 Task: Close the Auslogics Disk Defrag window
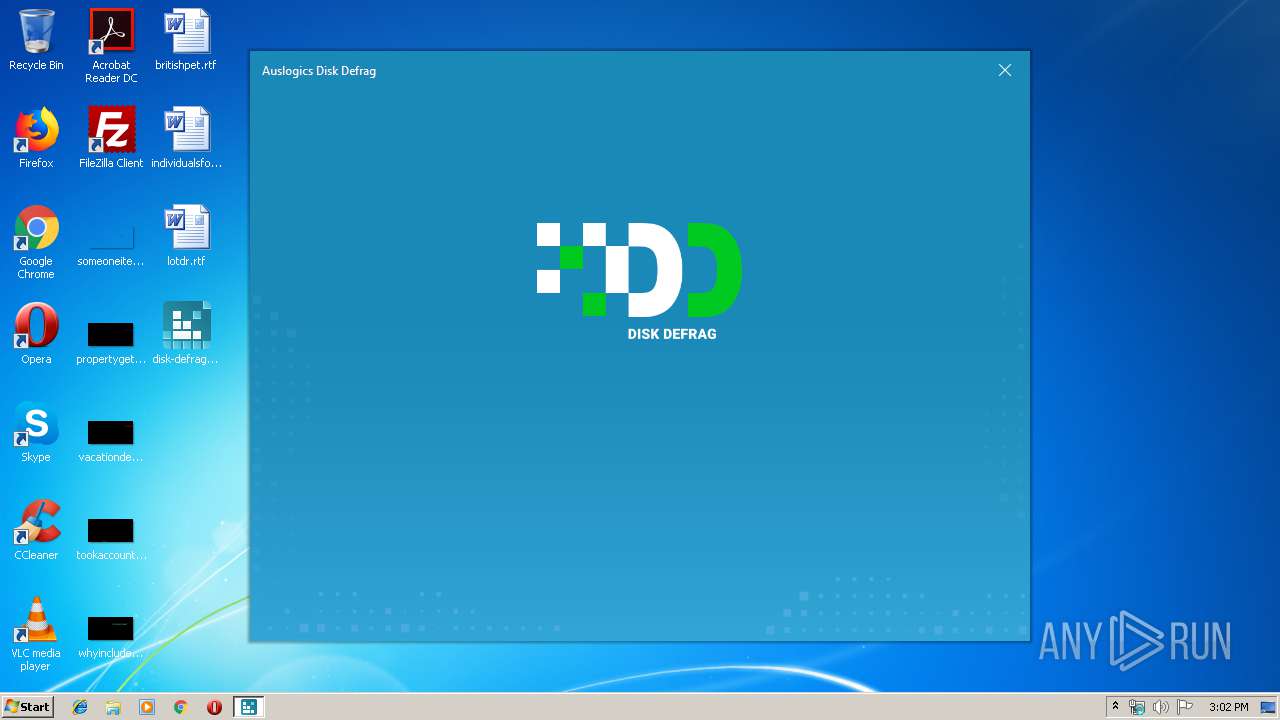pos(1005,70)
